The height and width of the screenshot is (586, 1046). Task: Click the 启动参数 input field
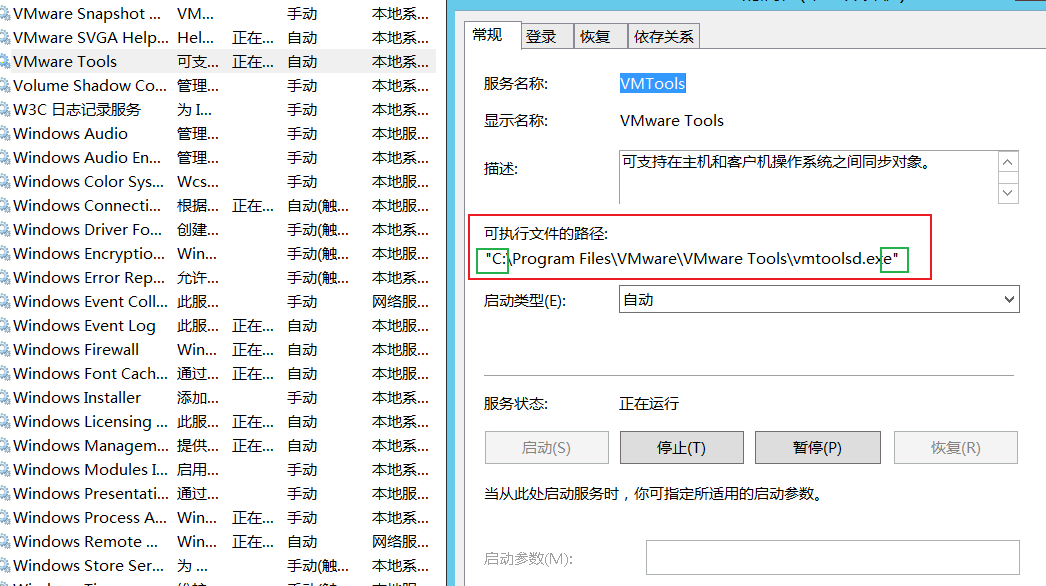(832, 558)
